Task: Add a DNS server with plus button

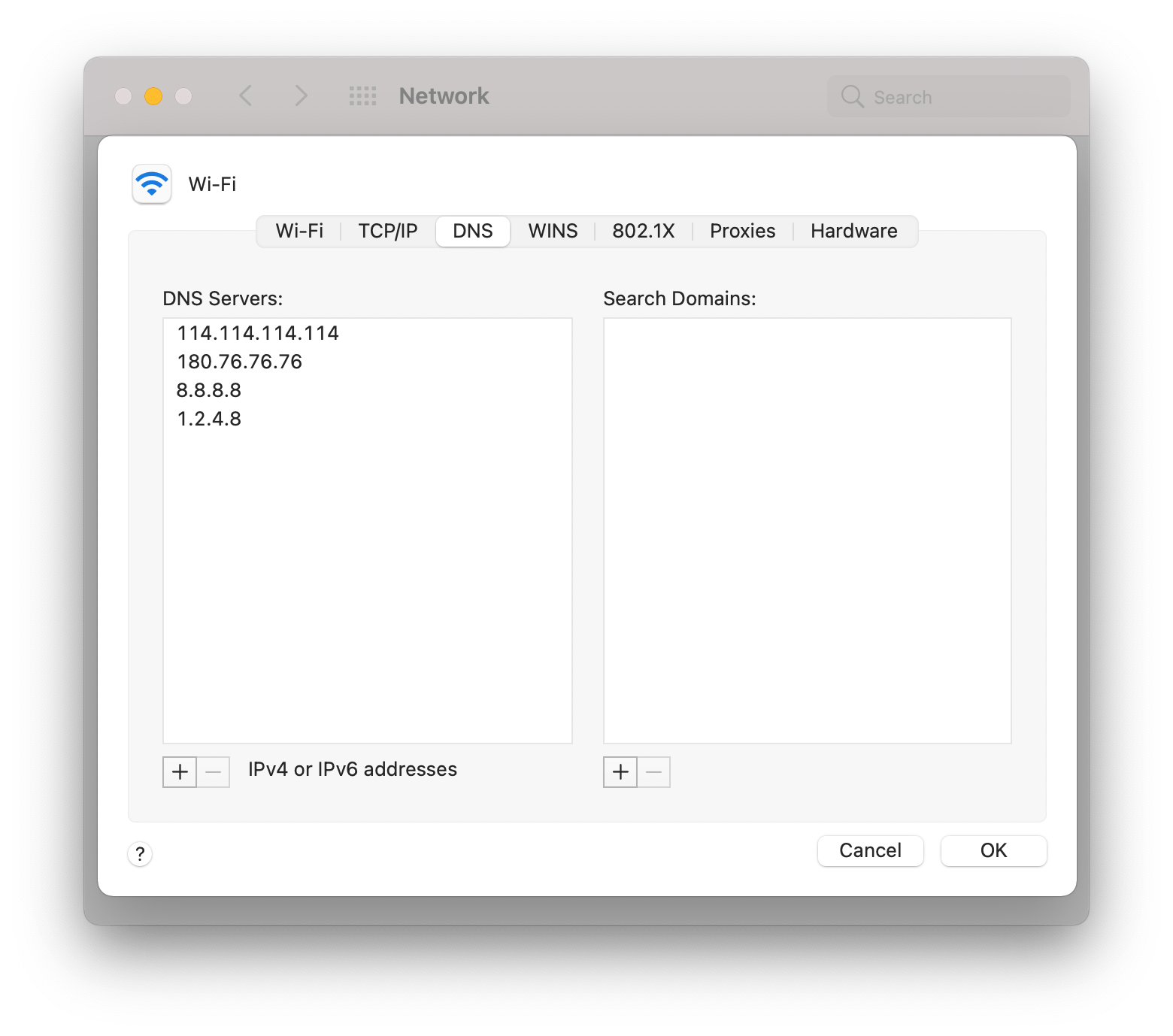Action: (x=180, y=772)
